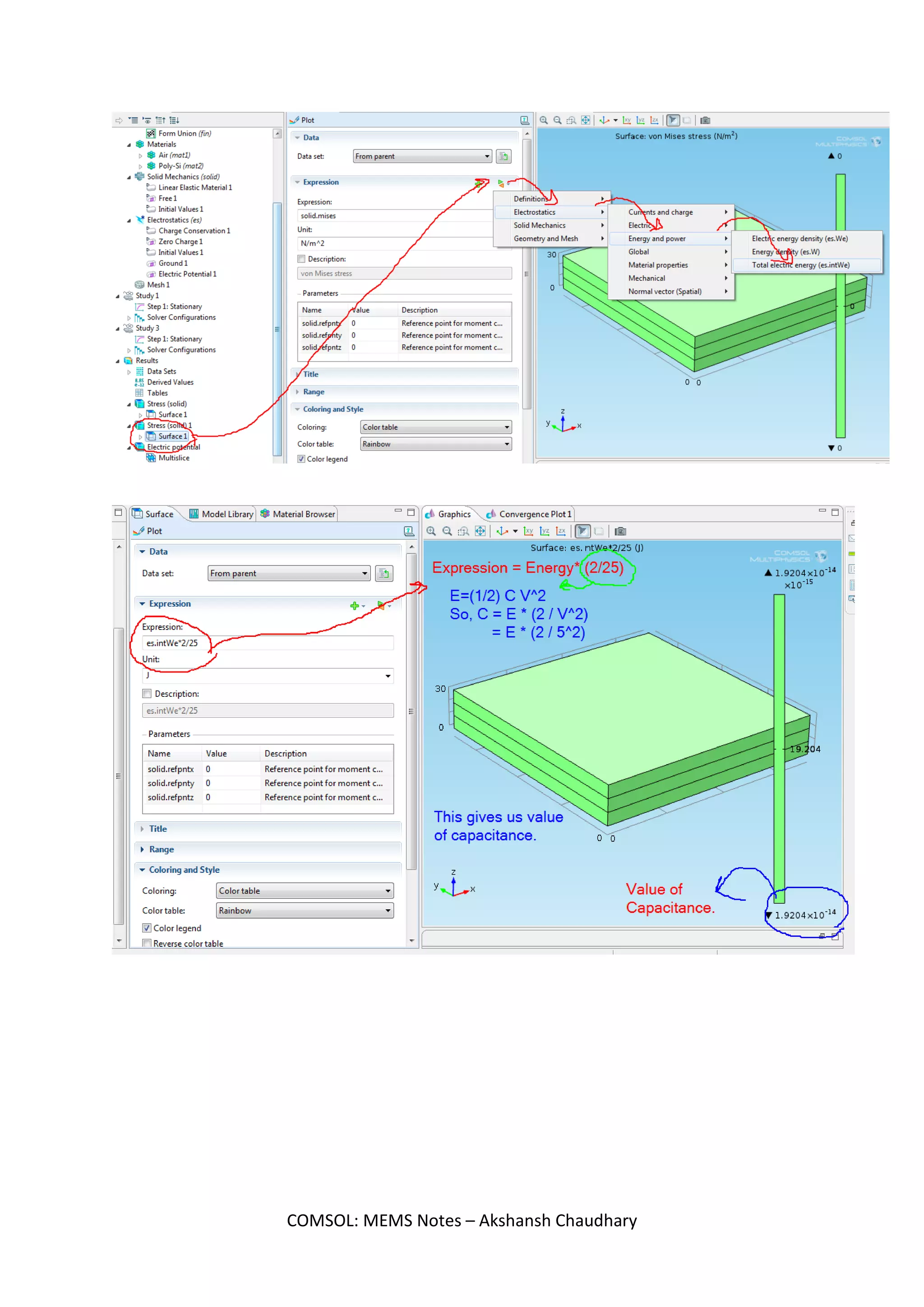
Task: Zoom out in the upper Graphics toolbar
Action: point(558,120)
